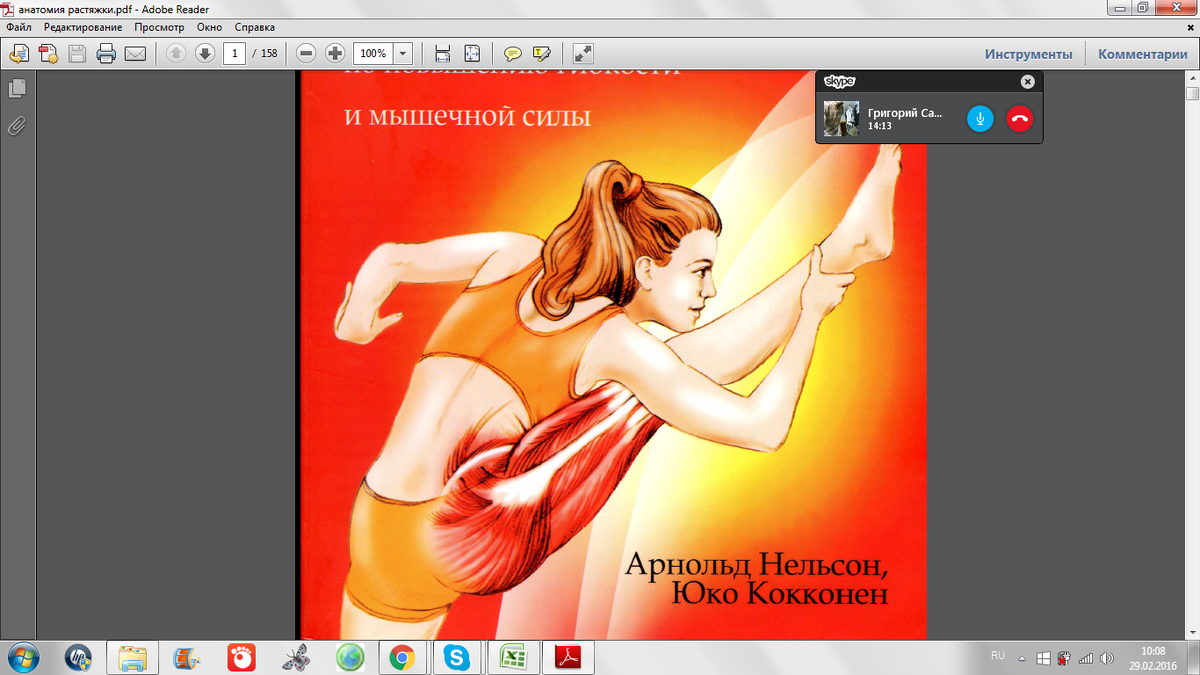
Task: Zoom out with the minus button
Action: tap(306, 53)
